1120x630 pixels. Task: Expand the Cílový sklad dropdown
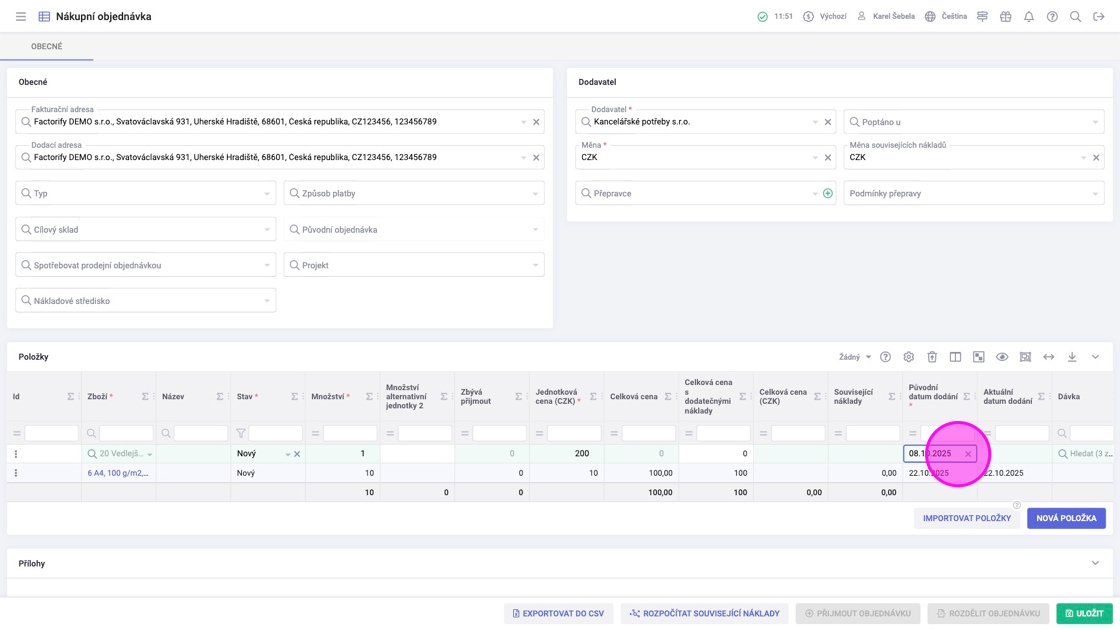pos(146,230)
